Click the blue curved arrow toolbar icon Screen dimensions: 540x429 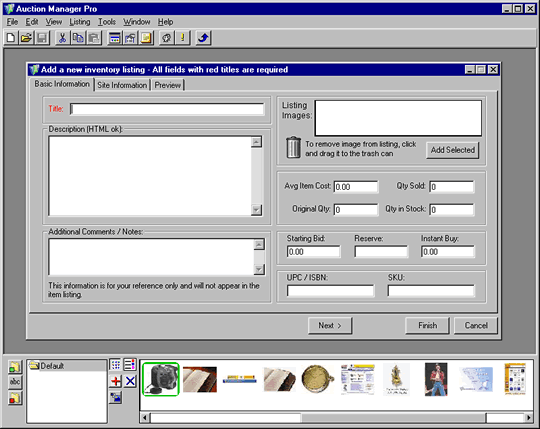click(203, 38)
